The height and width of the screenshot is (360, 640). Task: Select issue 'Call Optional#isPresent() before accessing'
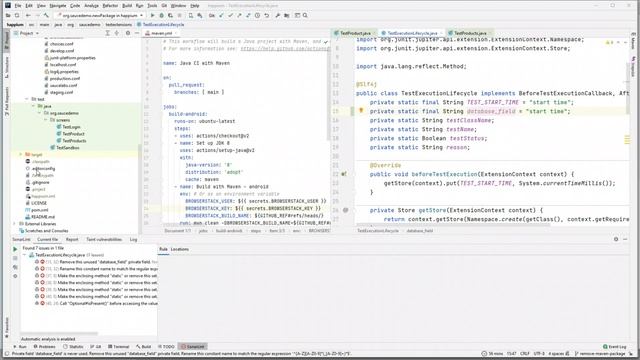tap(97, 304)
